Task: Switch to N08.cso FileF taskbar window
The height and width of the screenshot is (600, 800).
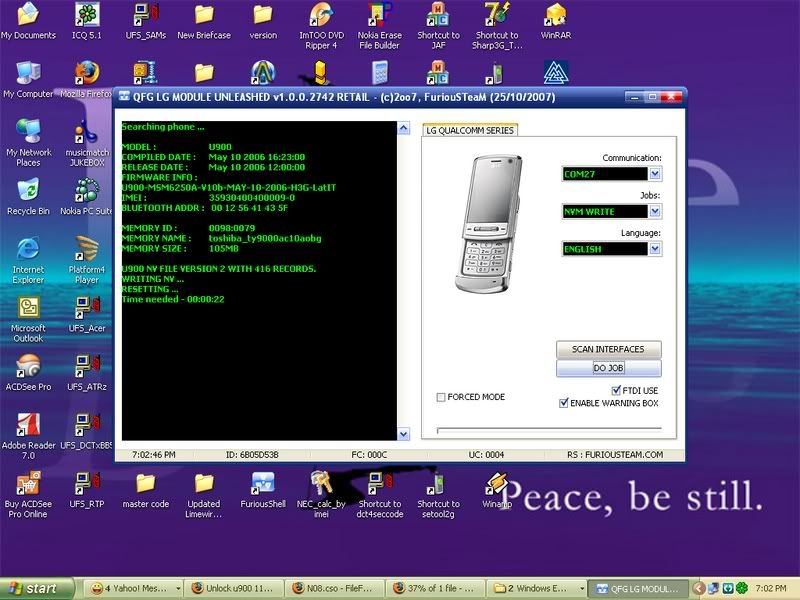Action: pos(334,588)
